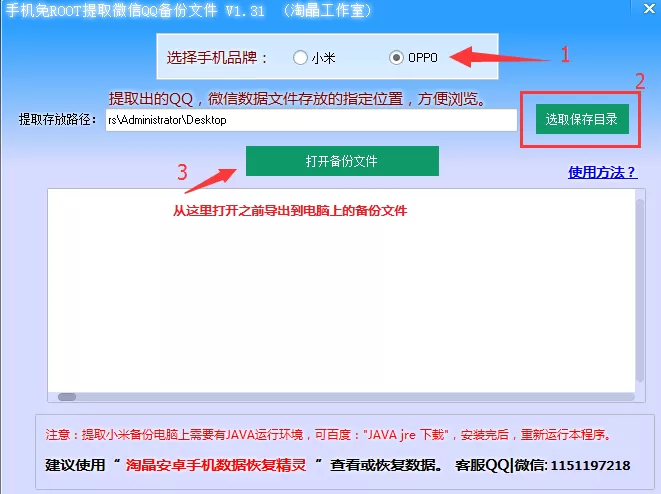Click the 提取存放路径: label
This screenshot has width=661, height=494.
coord(58,120)
